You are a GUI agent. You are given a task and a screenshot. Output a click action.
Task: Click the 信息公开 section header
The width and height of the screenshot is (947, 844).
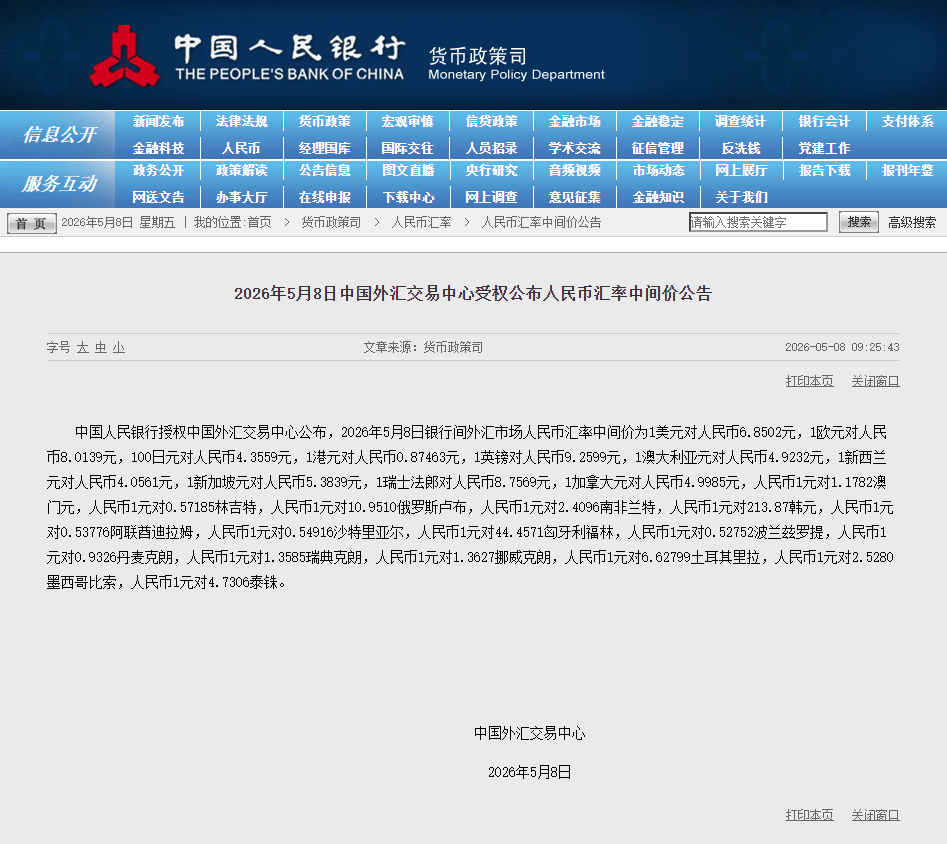click(x=59, y=134)
